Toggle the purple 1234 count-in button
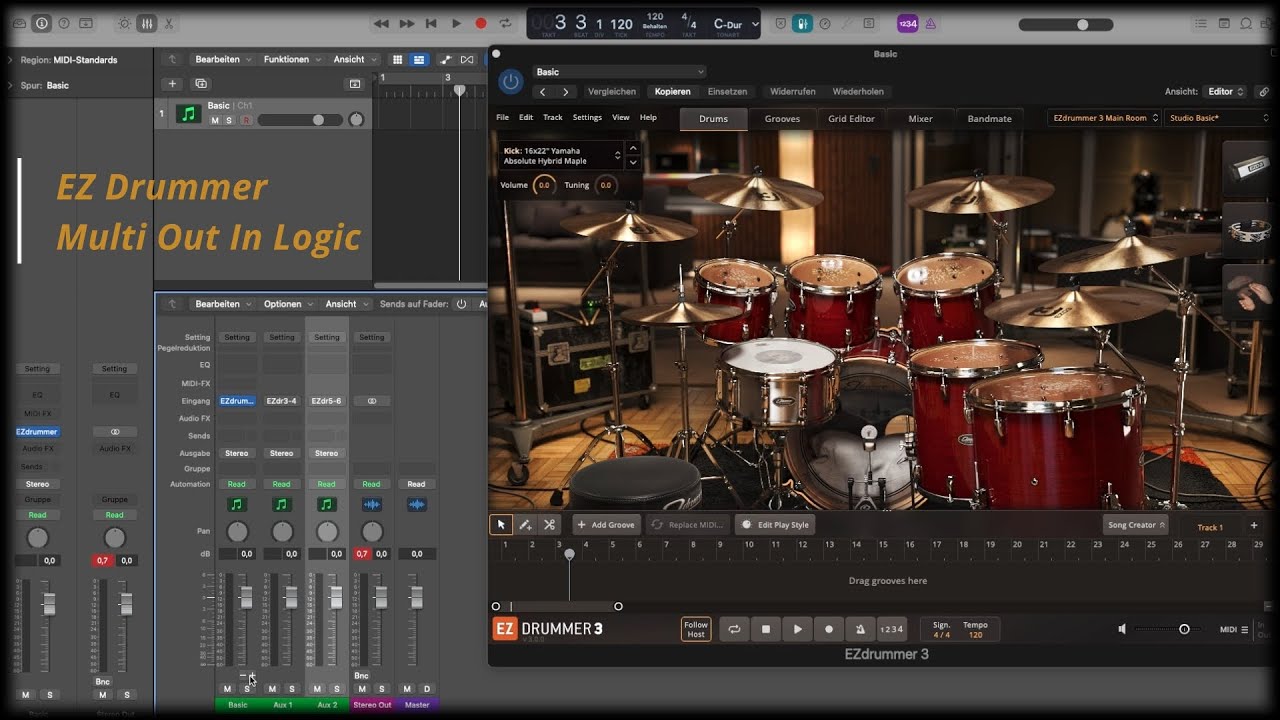Viewport: 1280px width, 720px height. [907, 23]
